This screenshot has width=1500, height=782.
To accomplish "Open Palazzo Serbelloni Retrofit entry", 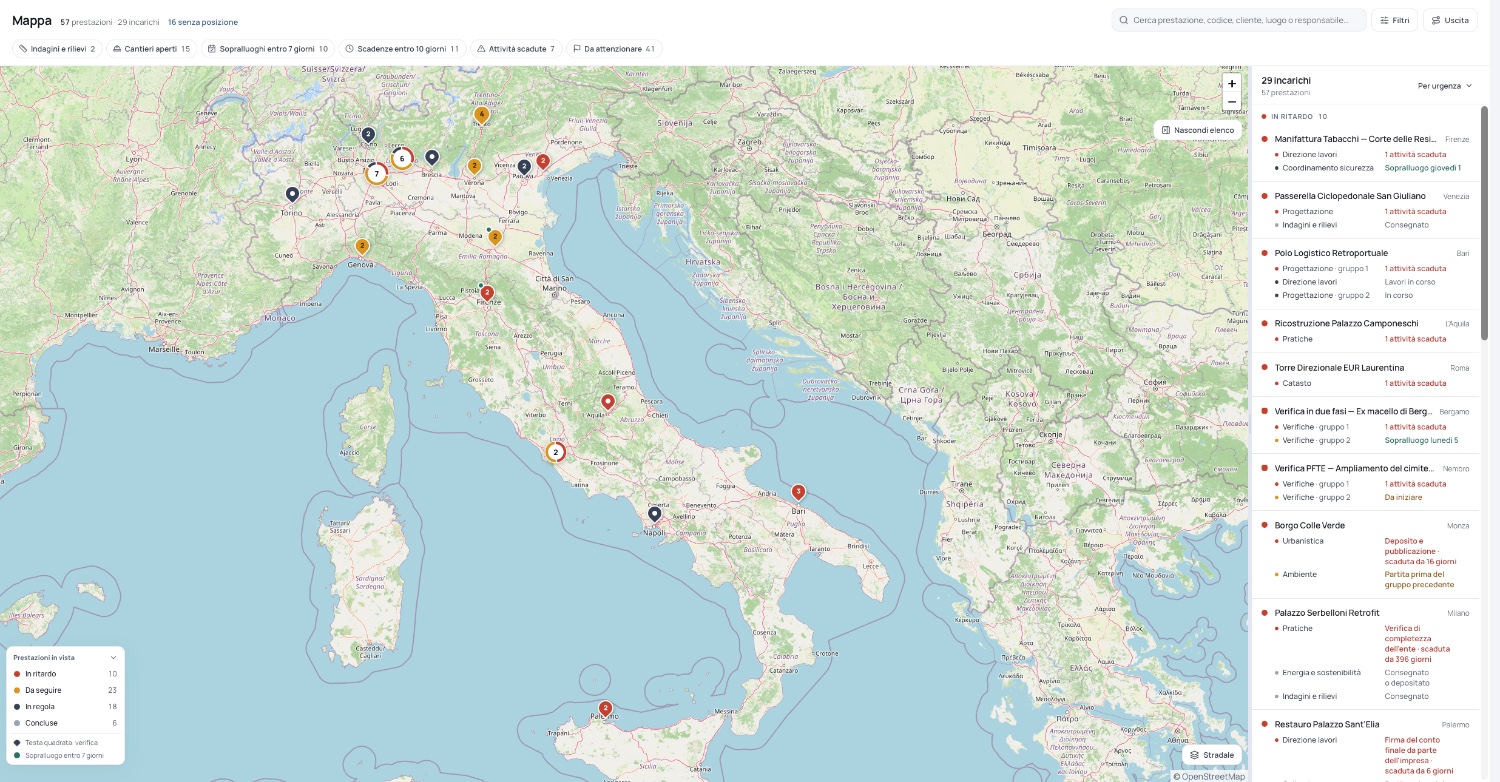I will point(1326,612).
